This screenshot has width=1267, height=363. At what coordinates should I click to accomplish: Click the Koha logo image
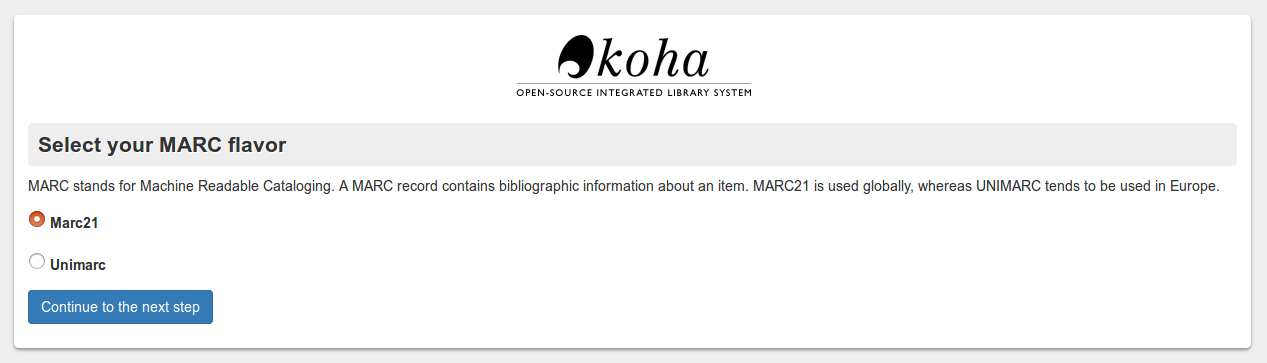pos(633,66)
